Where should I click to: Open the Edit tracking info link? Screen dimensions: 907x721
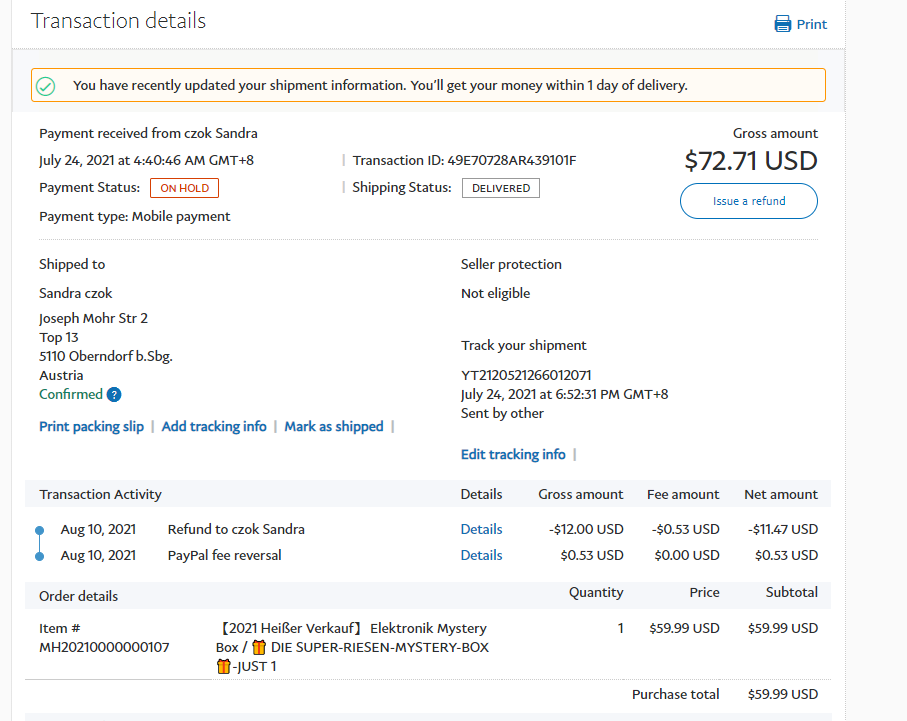click(513, 454)
